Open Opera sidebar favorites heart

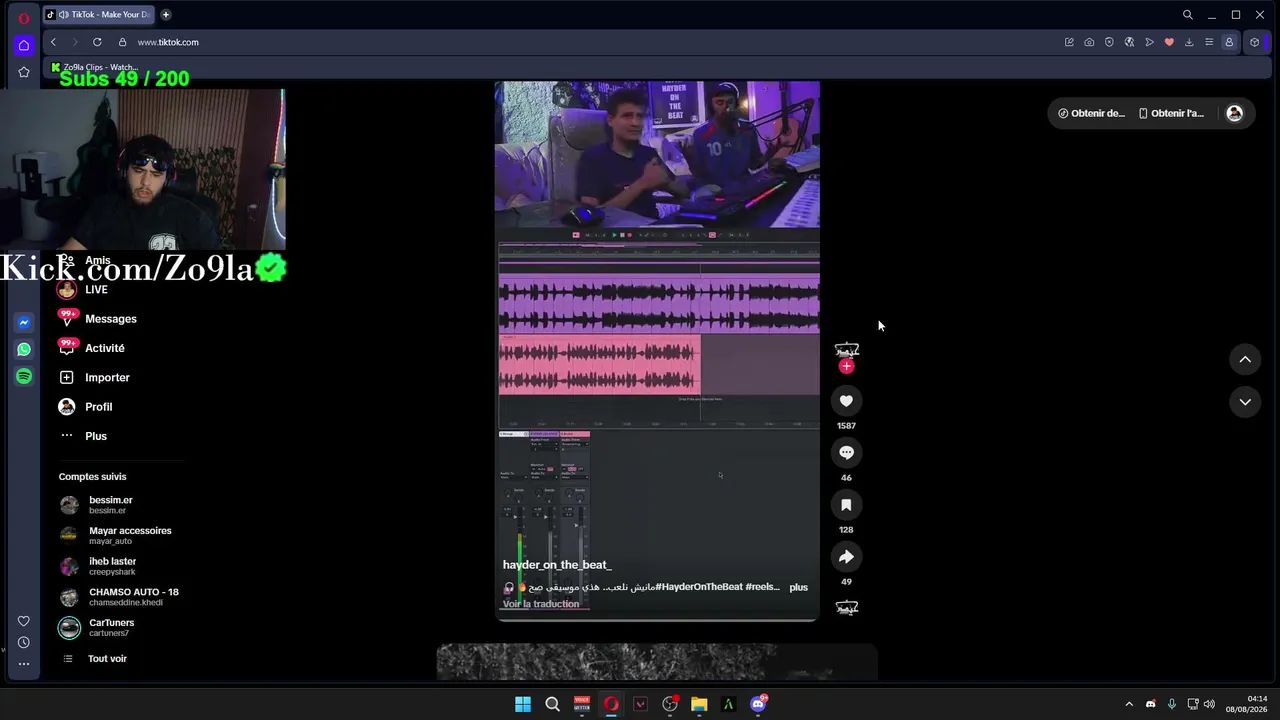24,621
